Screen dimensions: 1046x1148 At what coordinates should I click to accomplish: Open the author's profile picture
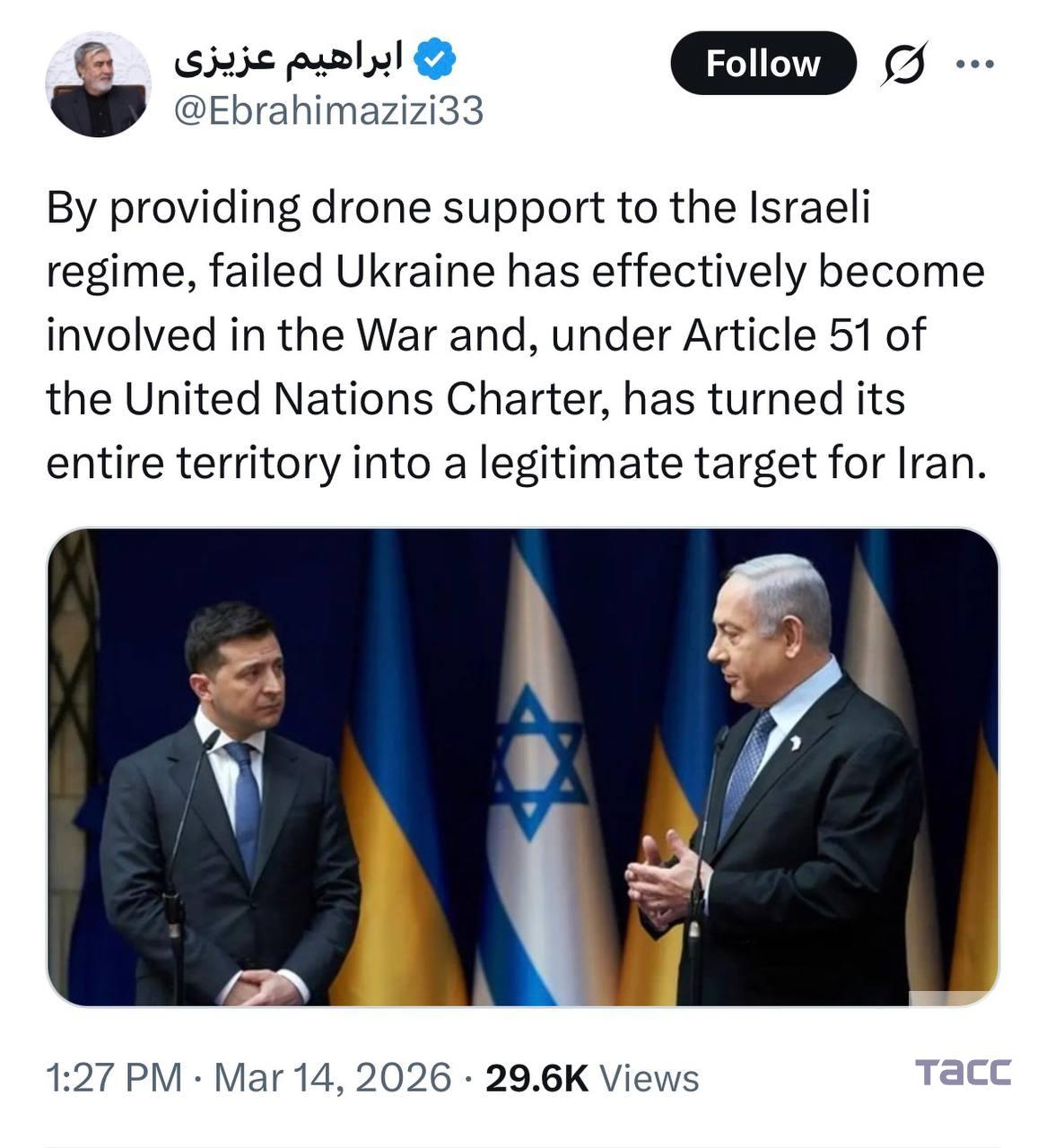[x=98, y=85]
